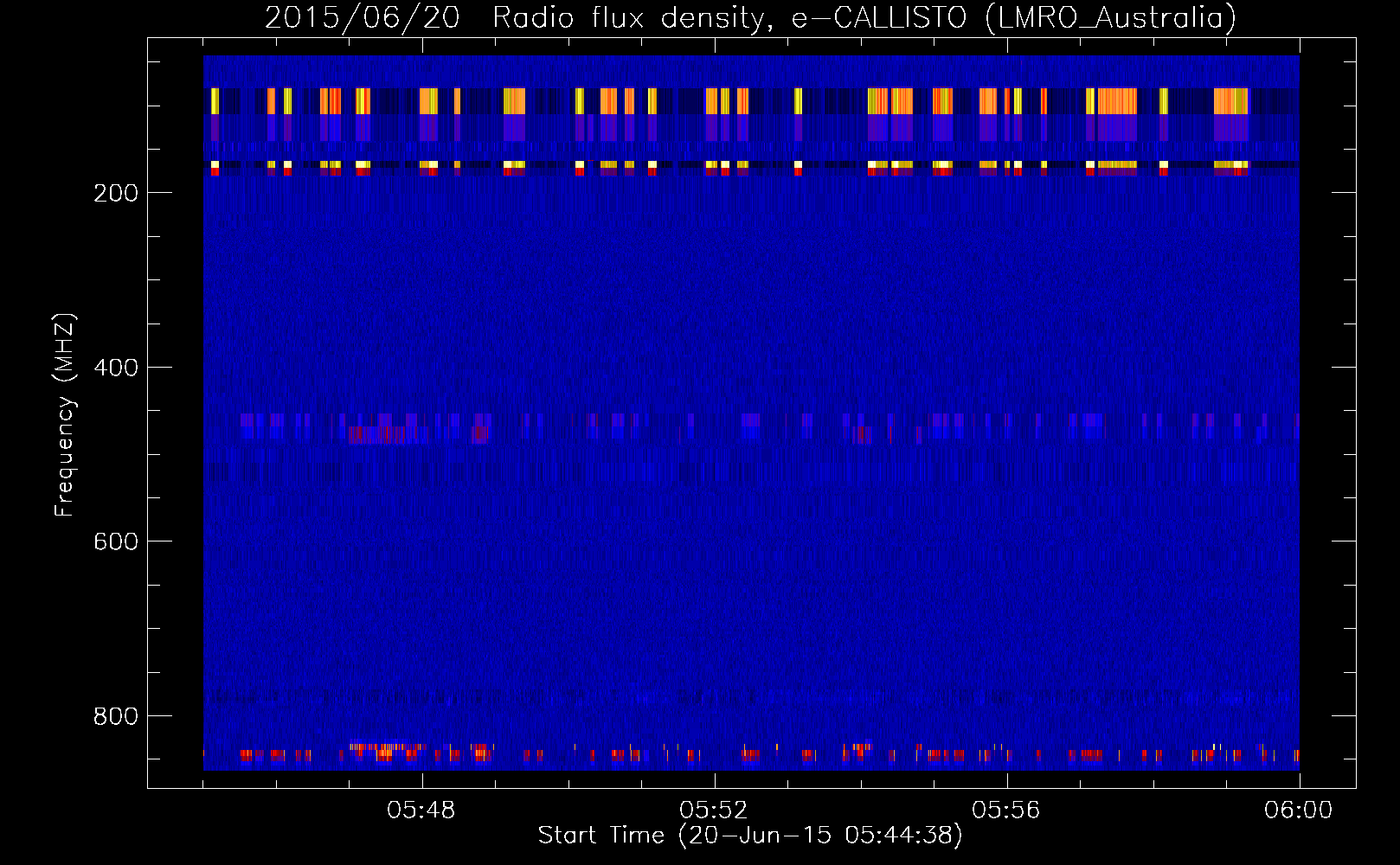Click the 'Frequency (MHZ)' axis label
The height and width of the screenshot is (865, 1400).
point(64,415)
